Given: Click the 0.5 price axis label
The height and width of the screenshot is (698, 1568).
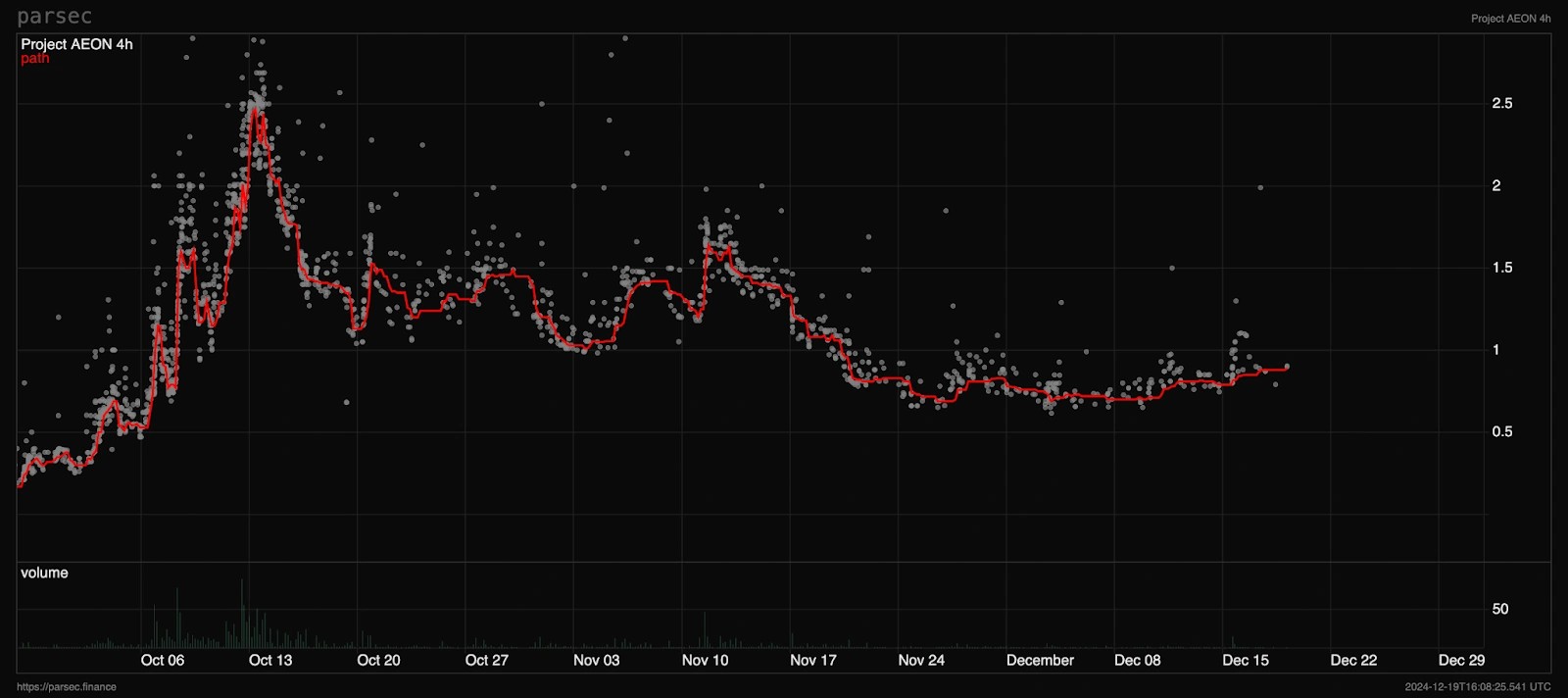Looking at the screenshot, I should pyautogui.click(x=1501, y=431).
